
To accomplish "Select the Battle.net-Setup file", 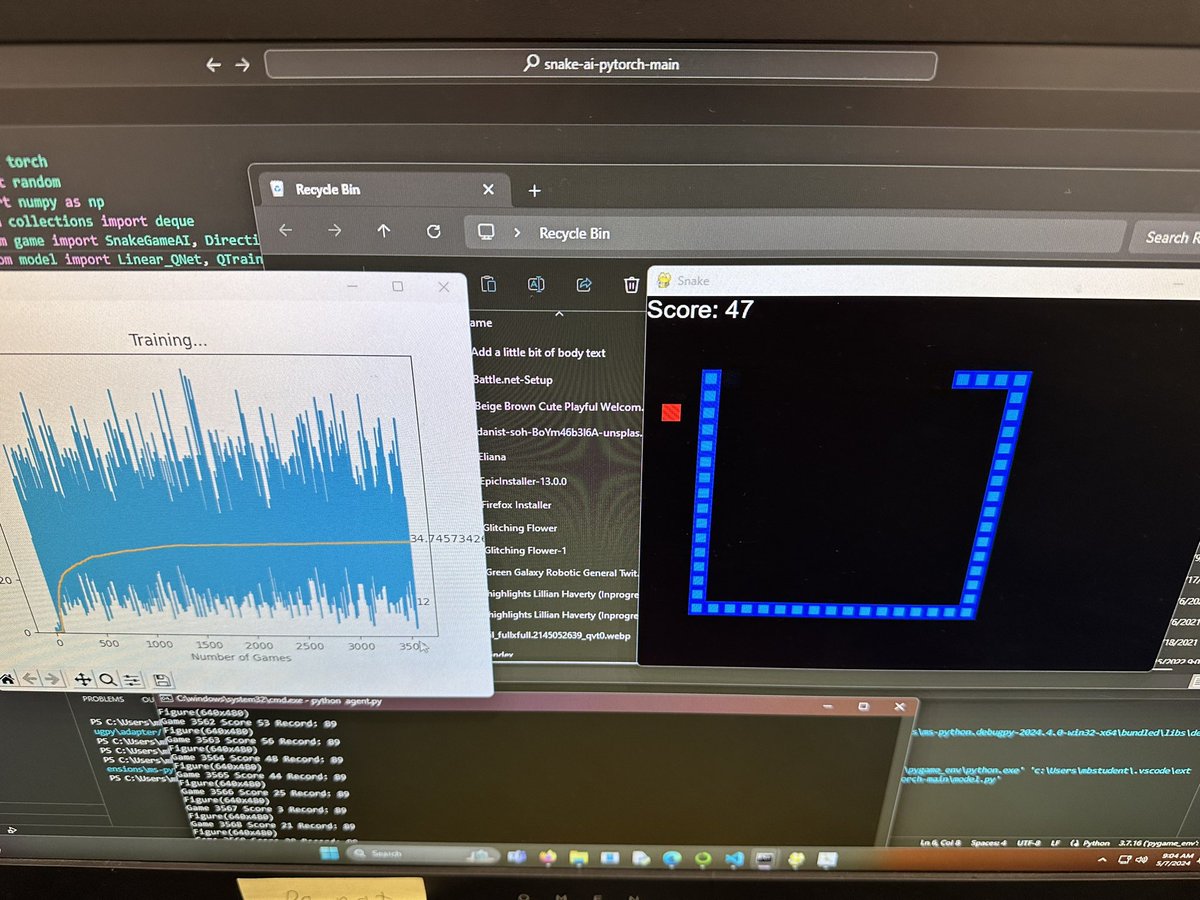I will coord(513,380).
